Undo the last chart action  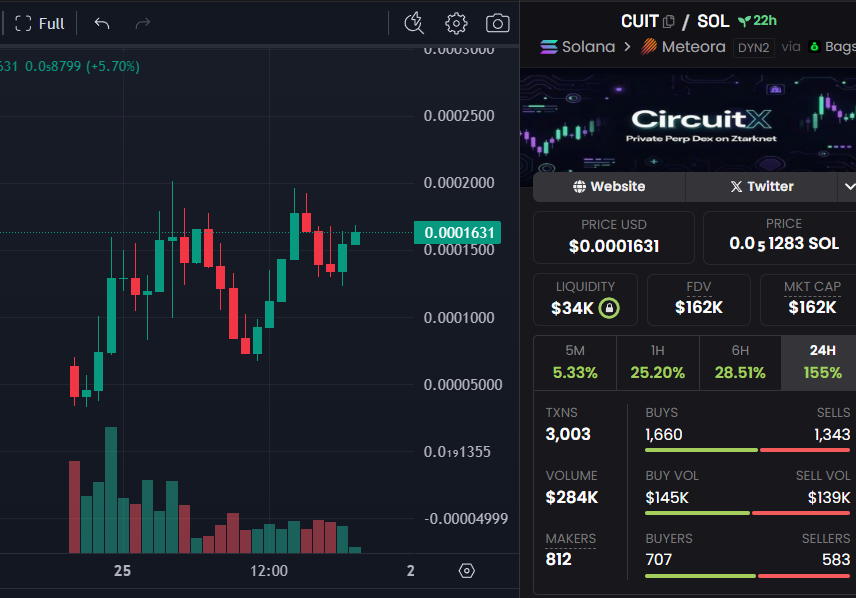102,23
